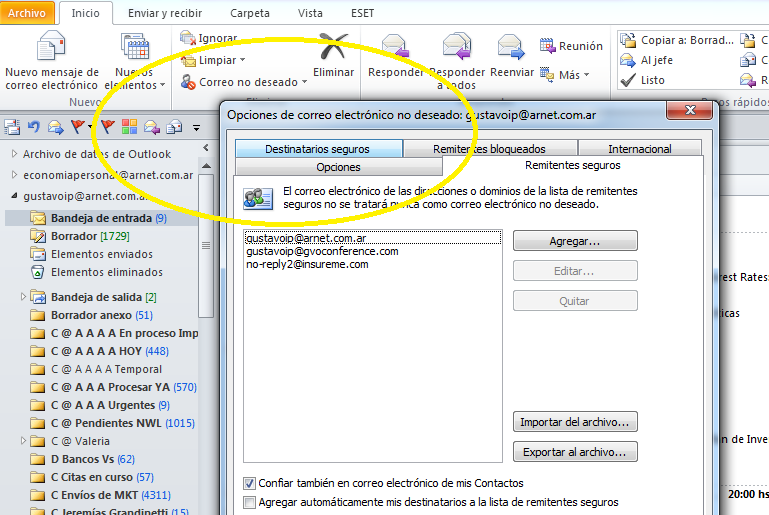Select the Copiar a: Borrad... quick step
This screenshot has height=515, width=769.
coord(677,40)
